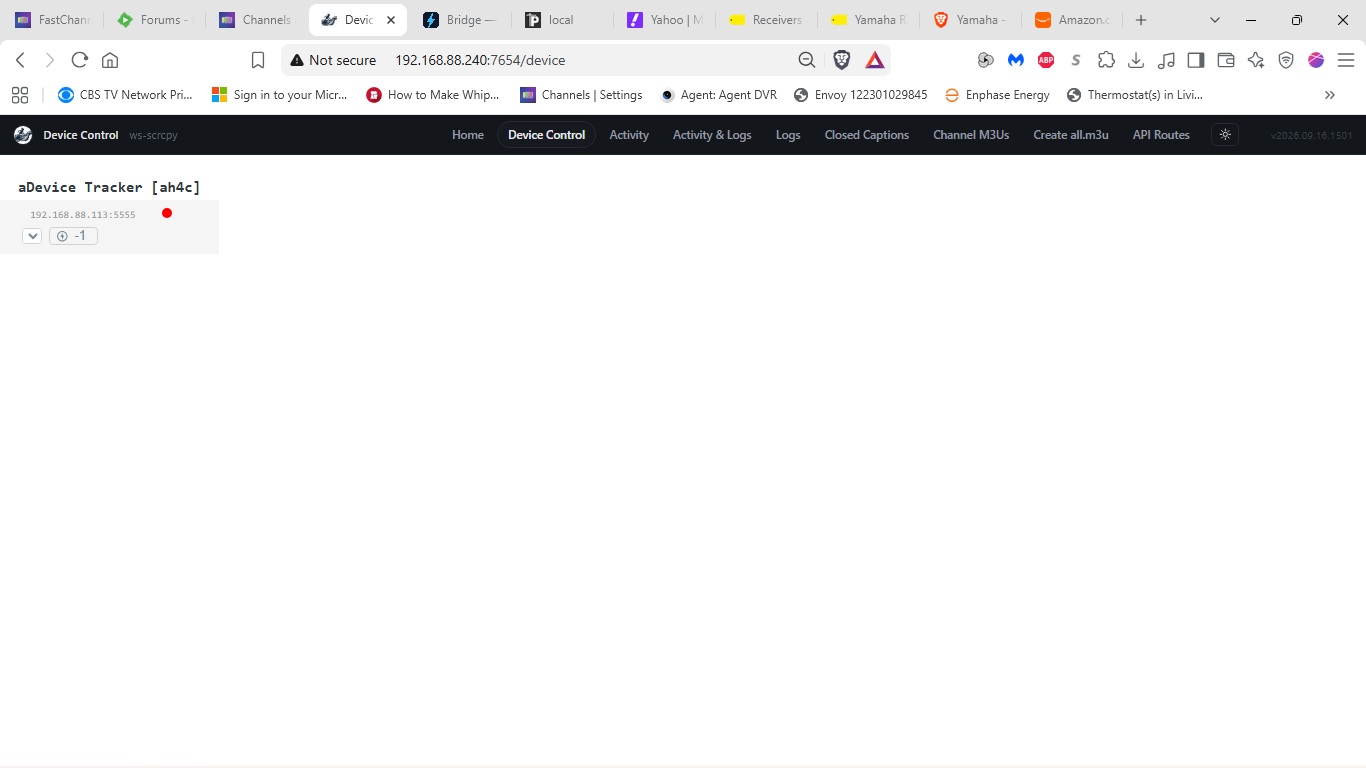Expand the tab search chevron dropdown
The width and height of the screenshot is (1366, 768).
1215,20
